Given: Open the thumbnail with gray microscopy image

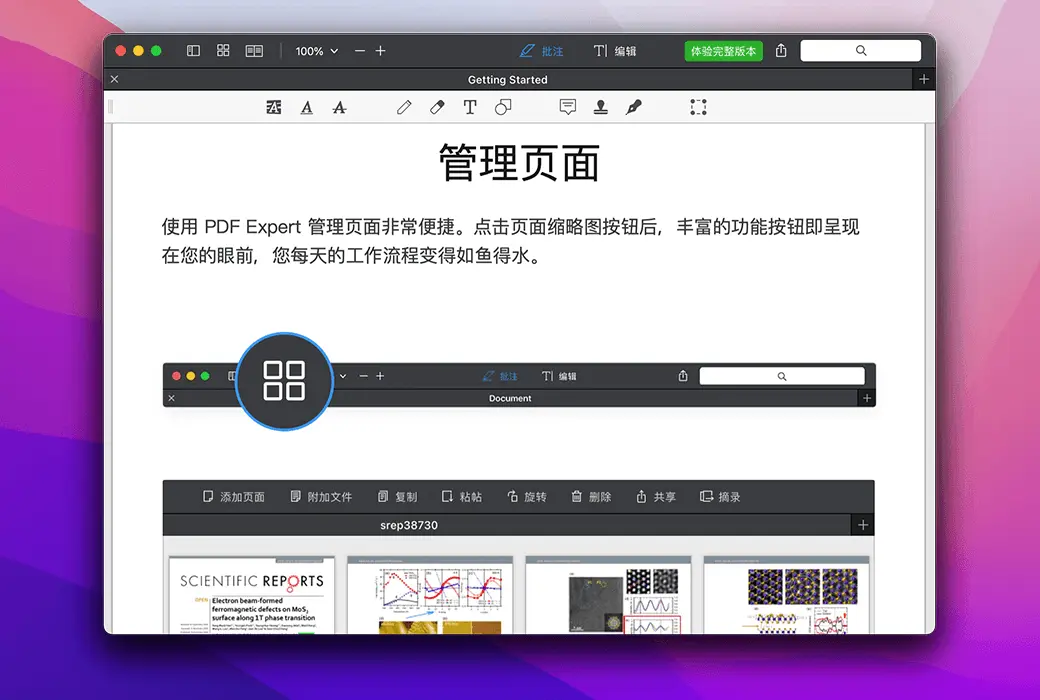Looking at the screenshot, I should [608, 595].
